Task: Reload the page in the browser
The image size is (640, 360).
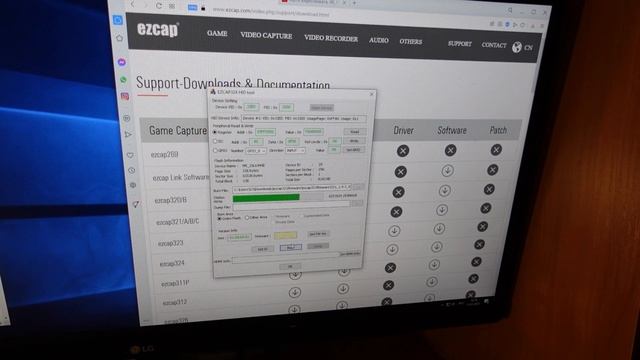Action: 159,6
